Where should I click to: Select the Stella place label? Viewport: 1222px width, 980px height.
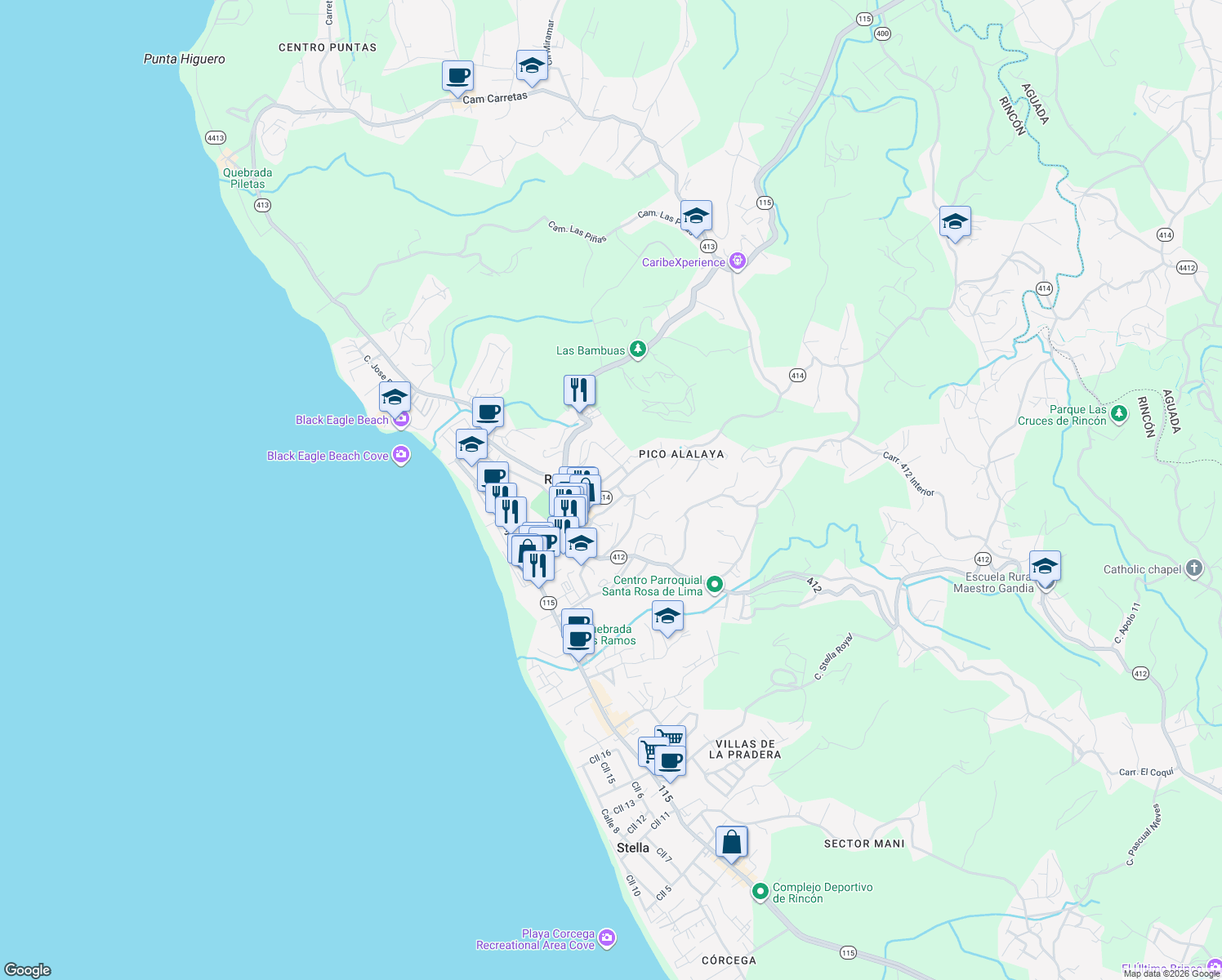pyautogui.click(x=631, y=848)
